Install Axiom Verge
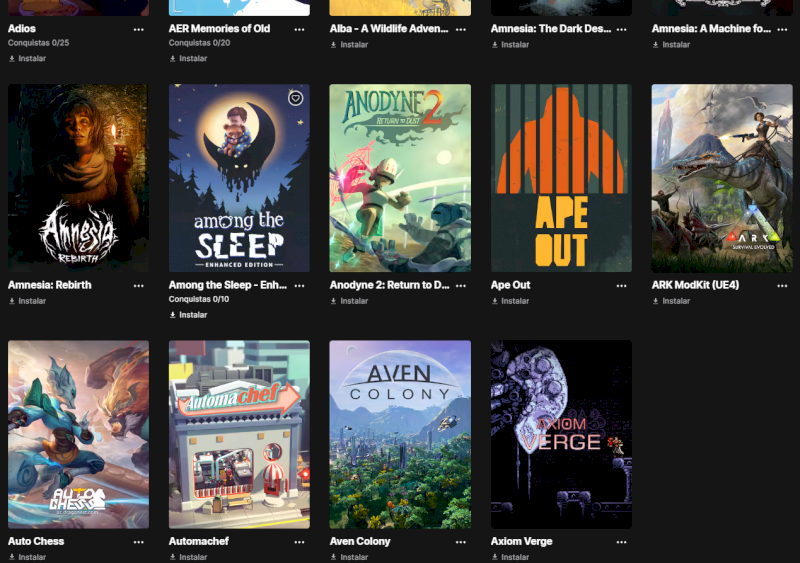The width and height of the screenshot is (800, 563). (x=510, y=557)
